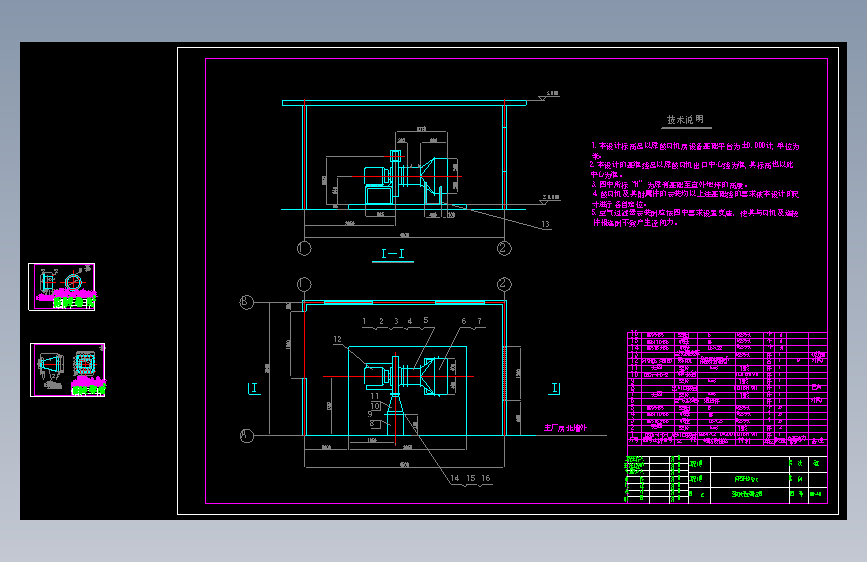This screenshot has height=562, width=867.
Task: Select part callout number 3
Action: pyautogui.click(x=396, y=321)
